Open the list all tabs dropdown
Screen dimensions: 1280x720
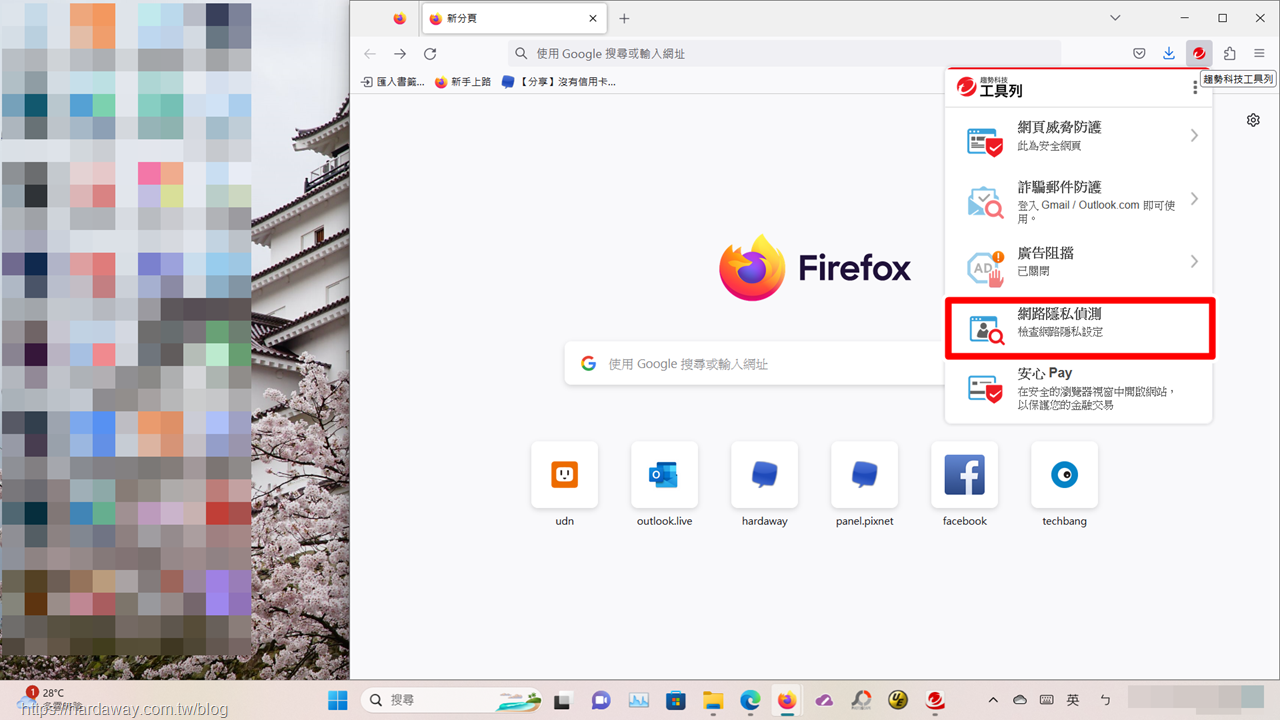pyautogui.click(x=1116, y=18)
